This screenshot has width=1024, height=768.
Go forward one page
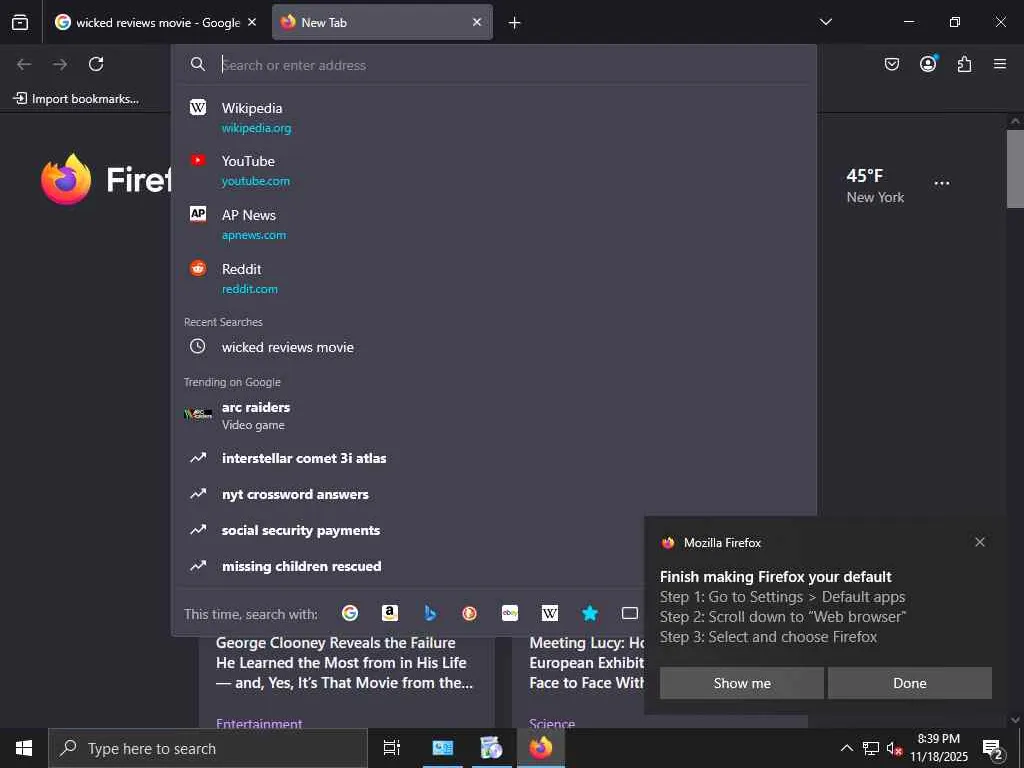(x=60, y=64)
